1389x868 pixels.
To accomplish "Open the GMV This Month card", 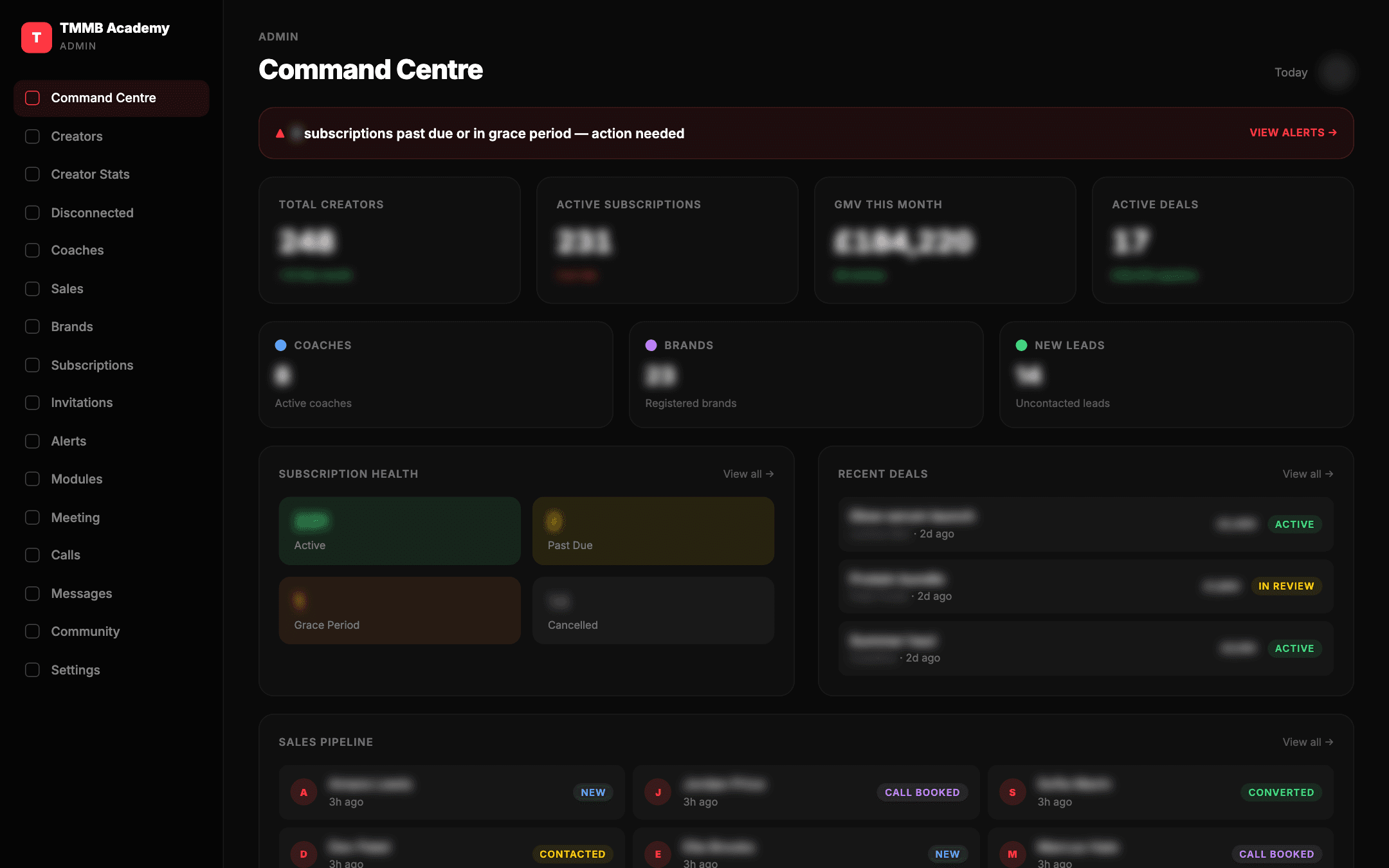I will pos(945,240).
